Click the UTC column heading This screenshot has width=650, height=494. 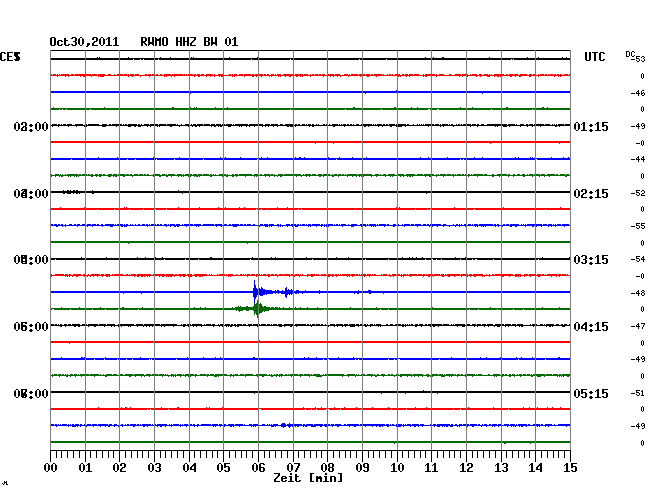coord(594,57)
